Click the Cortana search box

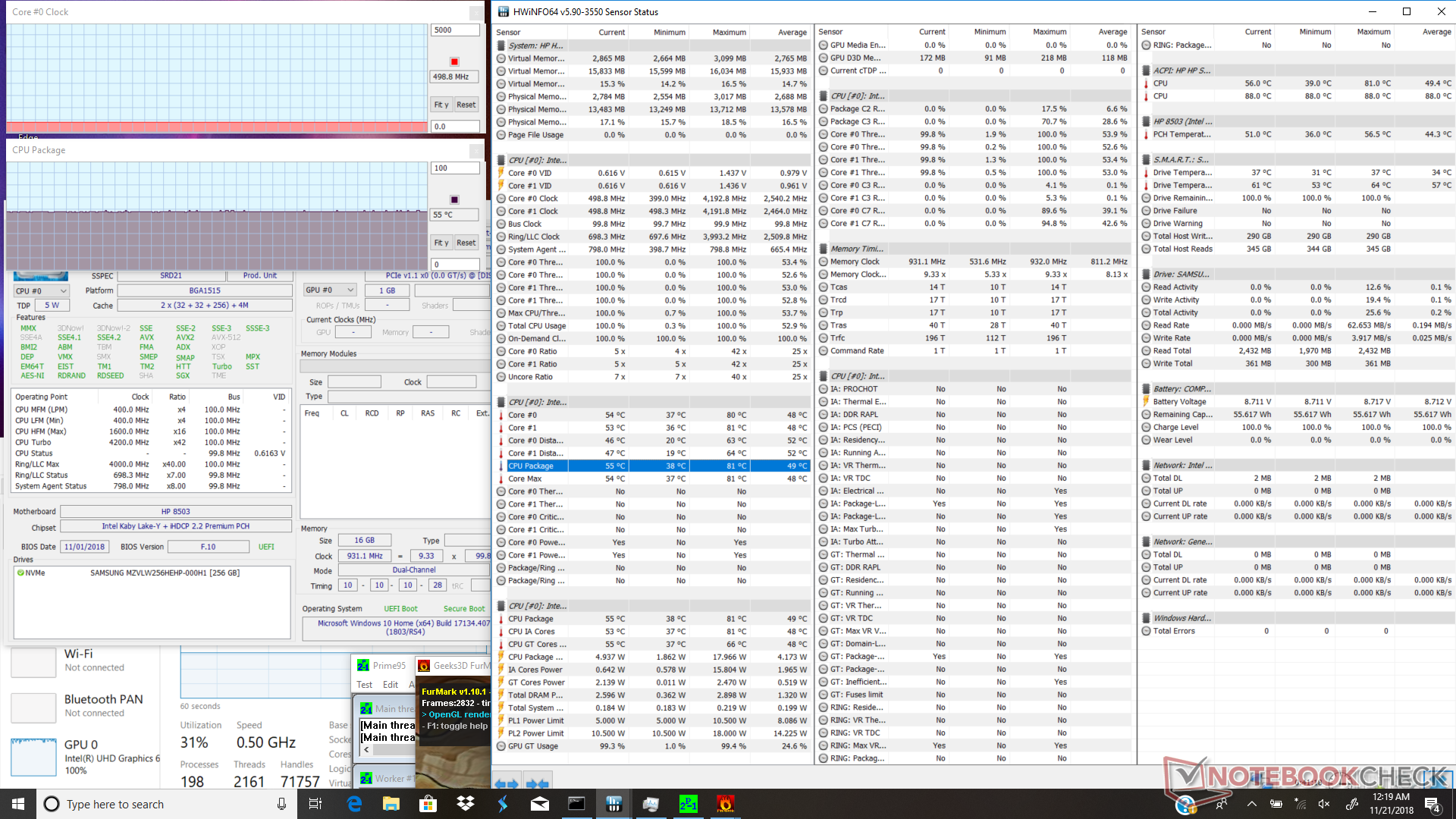click(167, 804)
